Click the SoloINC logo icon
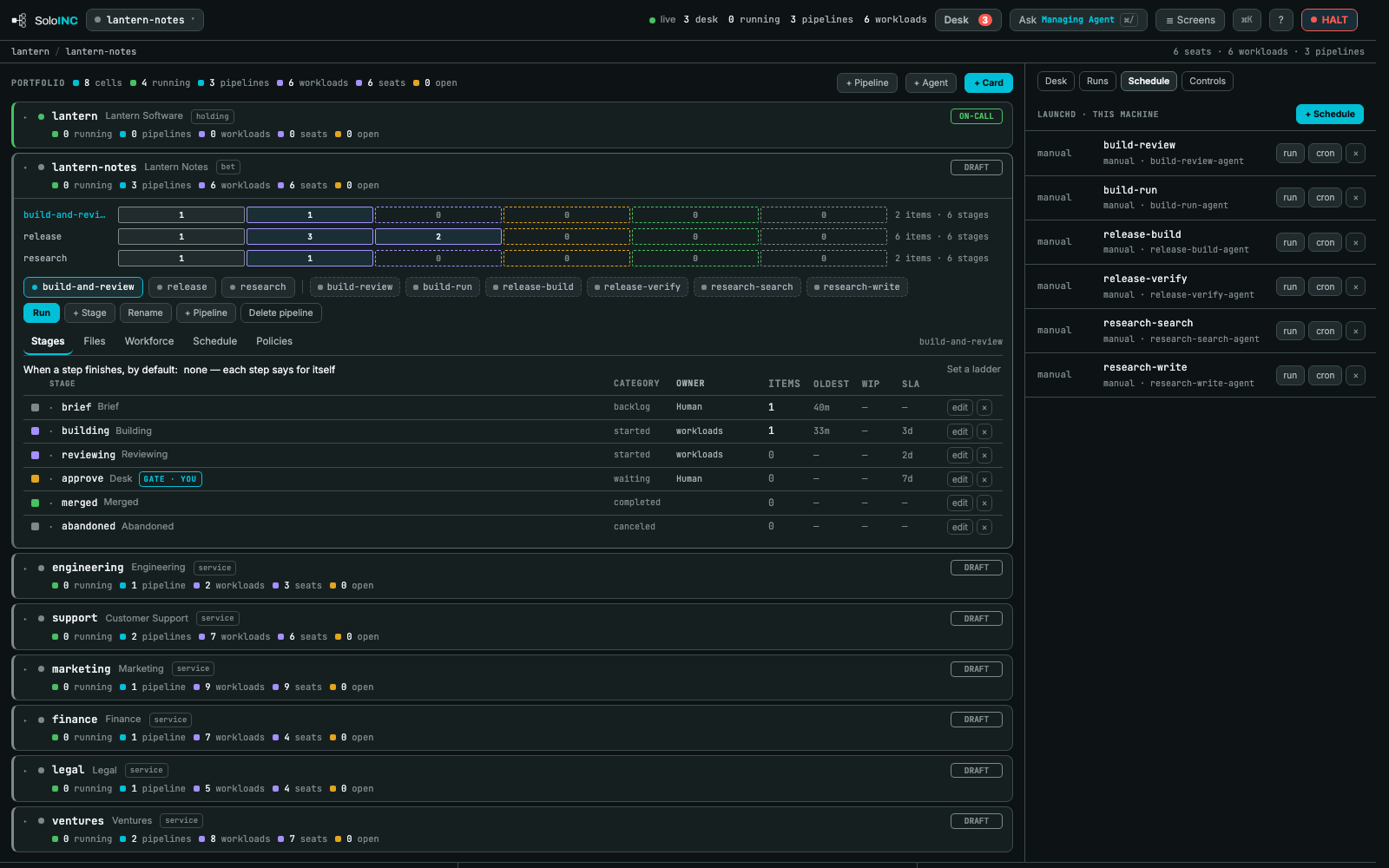Image resolution: width=1389 pixels, height=868 pixels. 19,20
